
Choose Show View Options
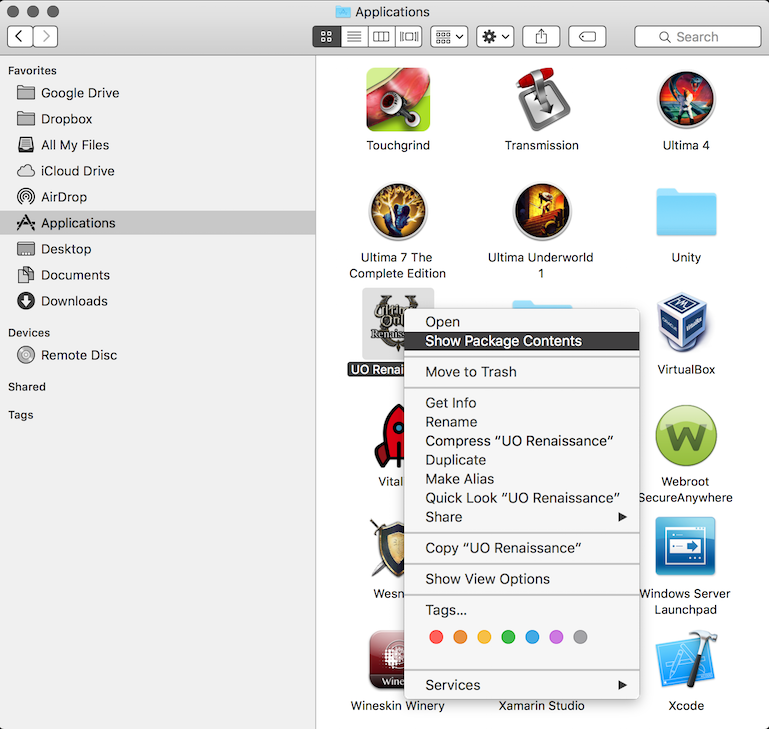click(x=521, y=579)
